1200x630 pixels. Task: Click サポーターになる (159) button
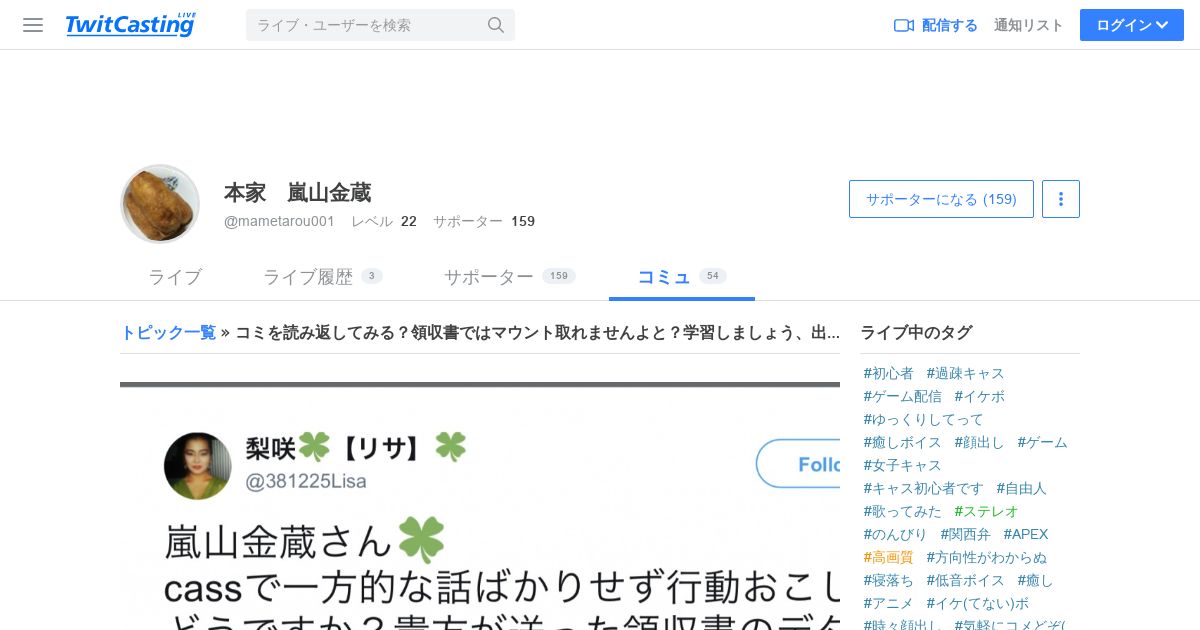click(941, 199)
